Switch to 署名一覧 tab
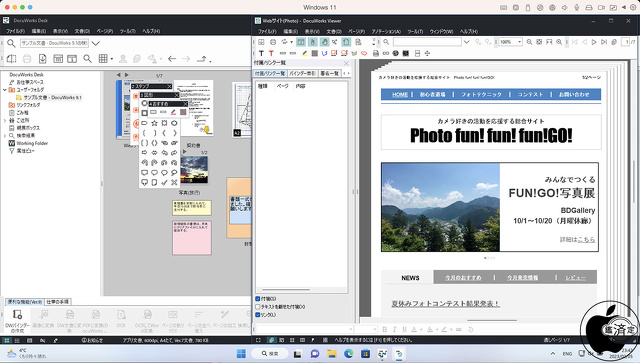Viewport: 640px width, 363px height. coord(329,73)
